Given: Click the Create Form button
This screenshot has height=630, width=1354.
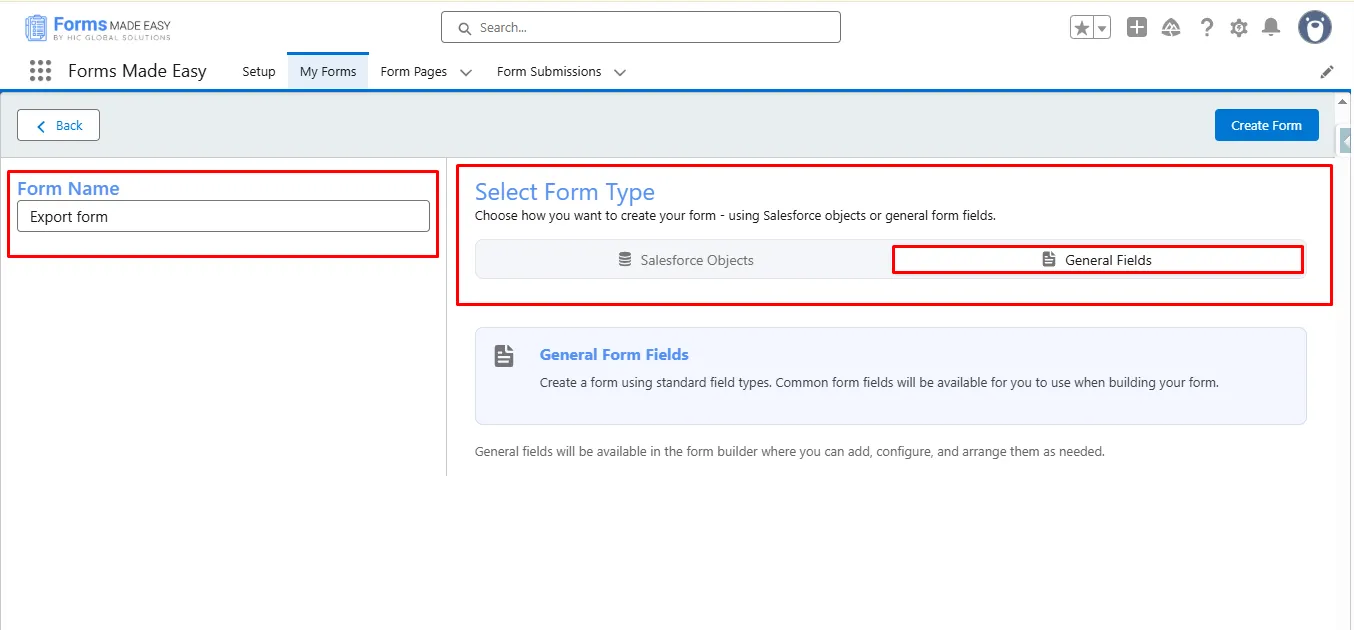Looking at the screenshot, I should pos(1266,125).
